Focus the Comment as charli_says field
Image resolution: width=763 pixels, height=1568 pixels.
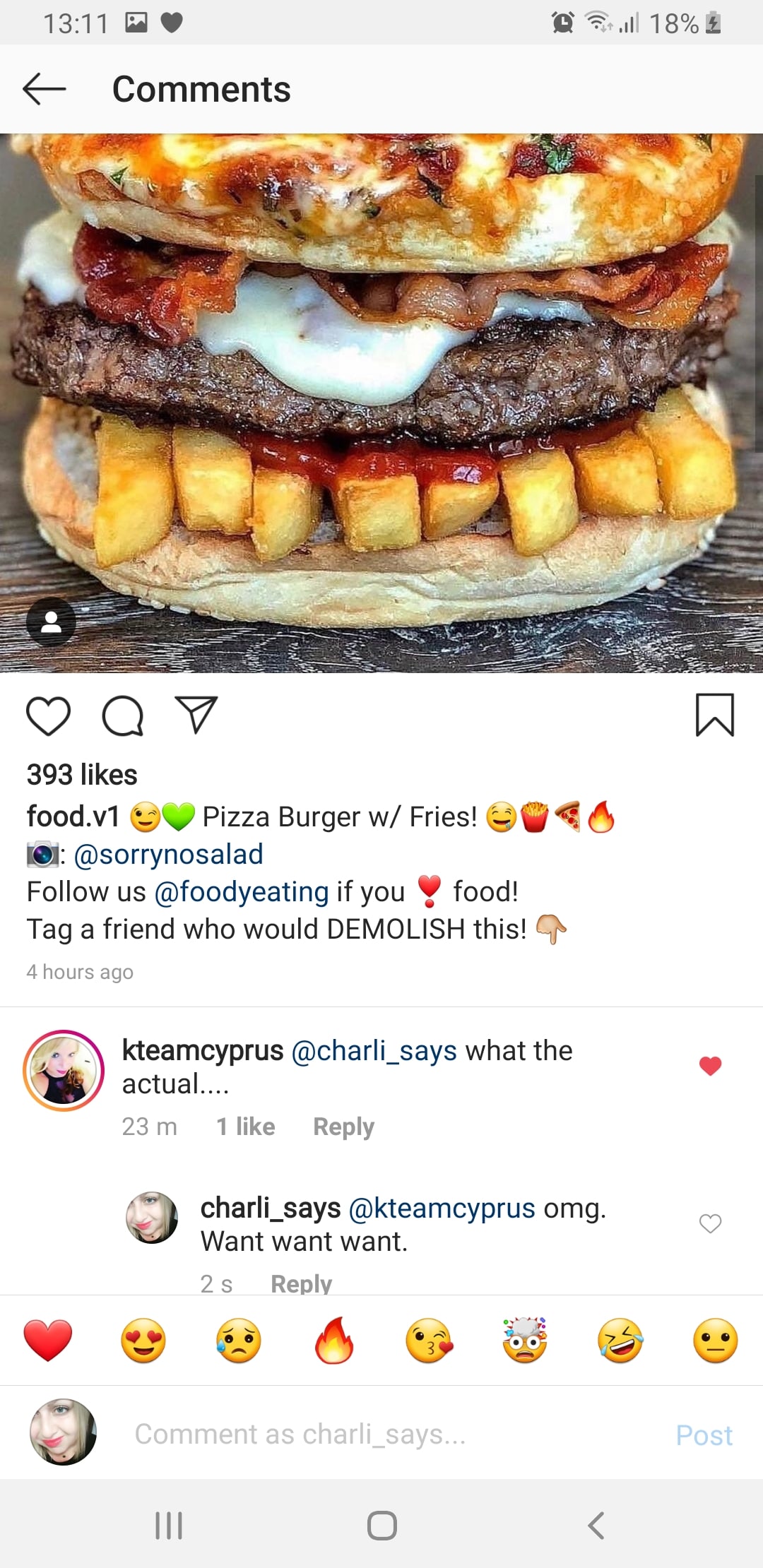click(381, 1435)
